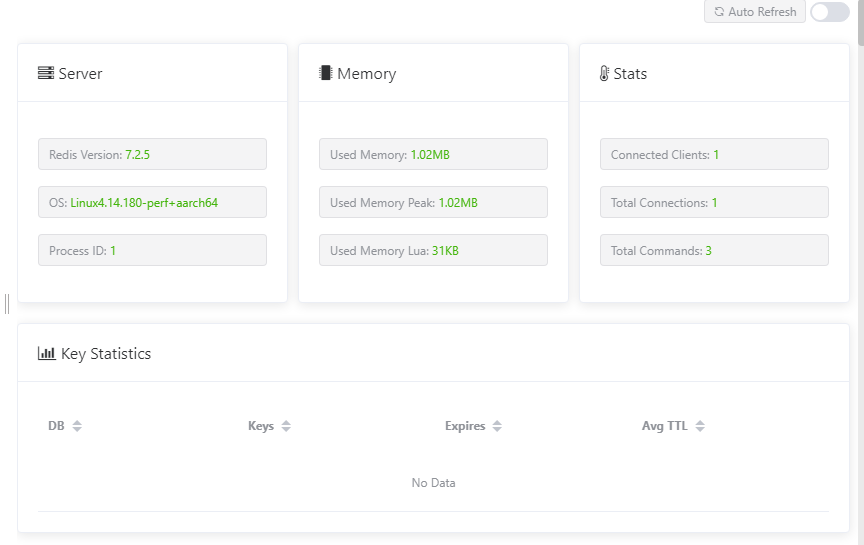
Task: Select the Total Commands tag
Action: [714, 250]
